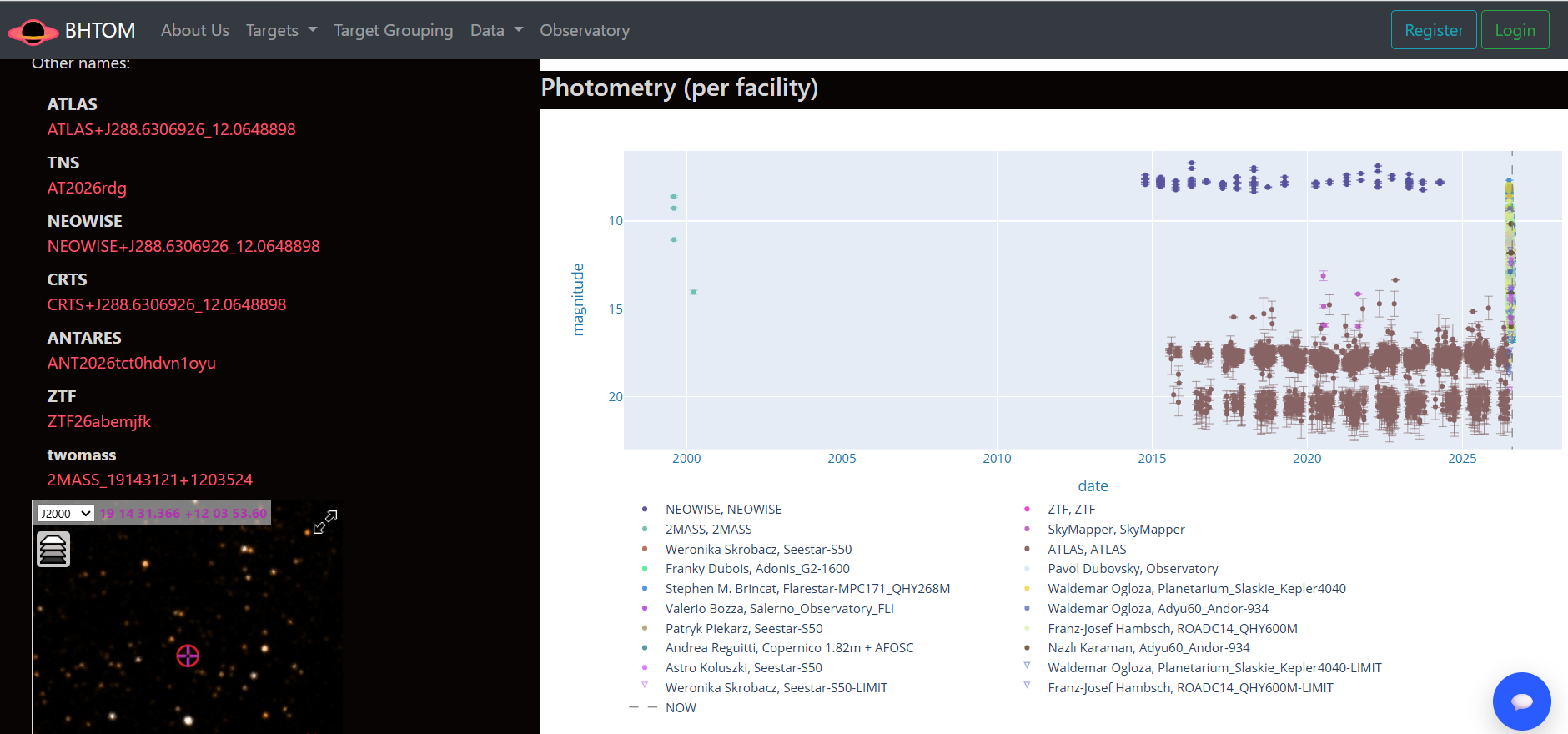Screen dimensions: 1568x734
Task: Toggle the NEOWISE legend marker
Action: pos(645,509)
